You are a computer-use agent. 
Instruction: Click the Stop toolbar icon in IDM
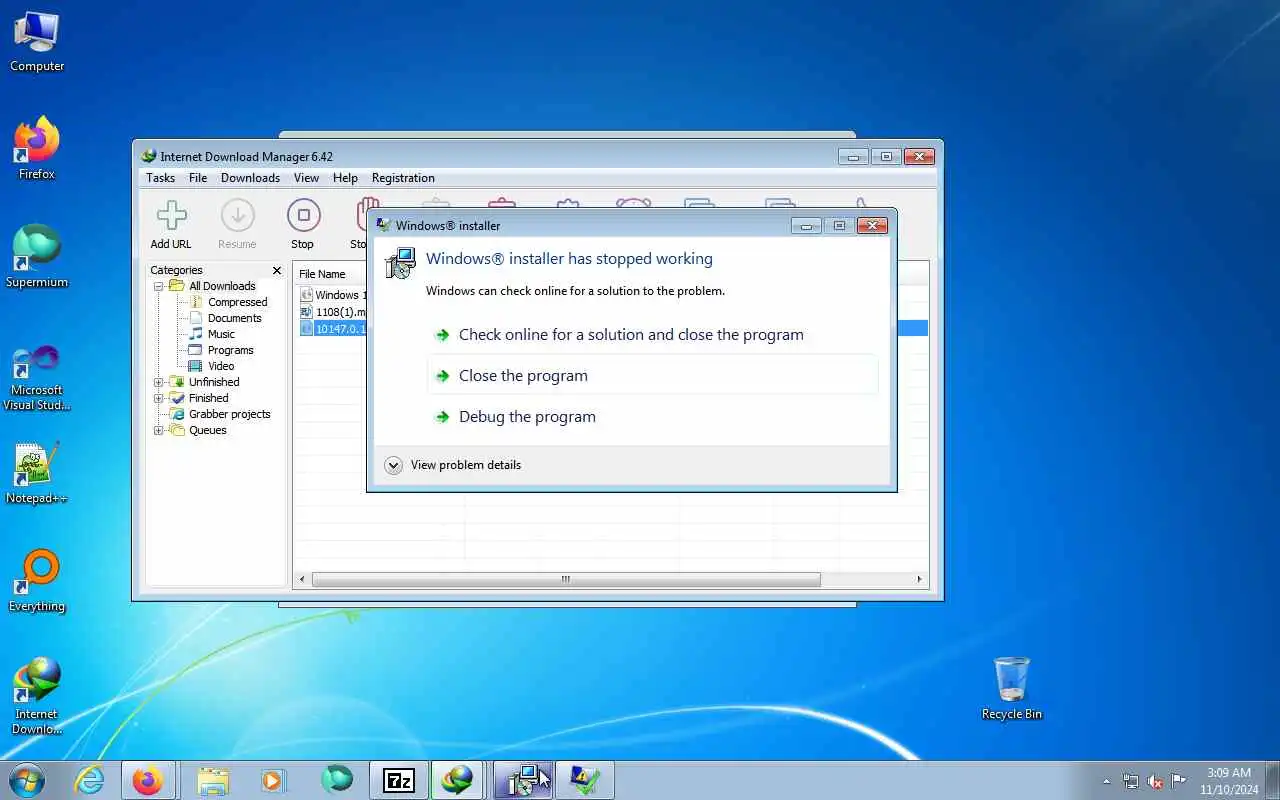(x=303, y=224)
